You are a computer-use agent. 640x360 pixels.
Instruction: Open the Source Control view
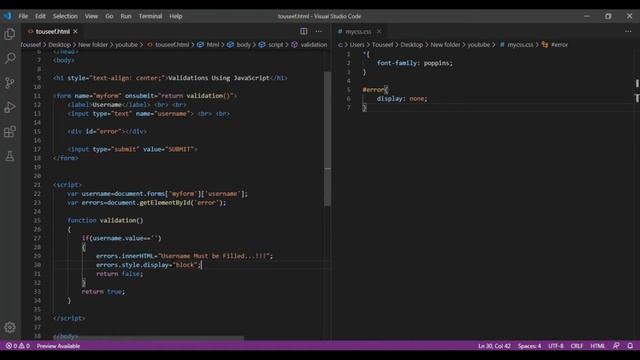tap(10, 82)
